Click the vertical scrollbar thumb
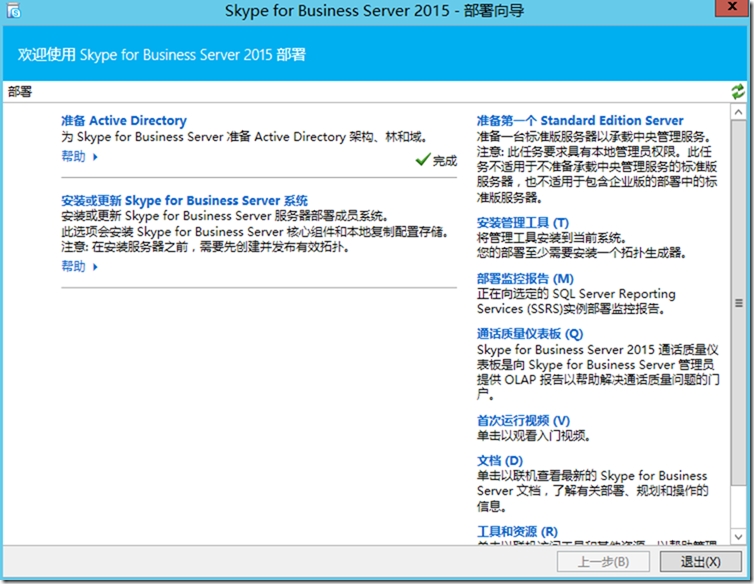The image size is (754, 584). tap(739, 303)
